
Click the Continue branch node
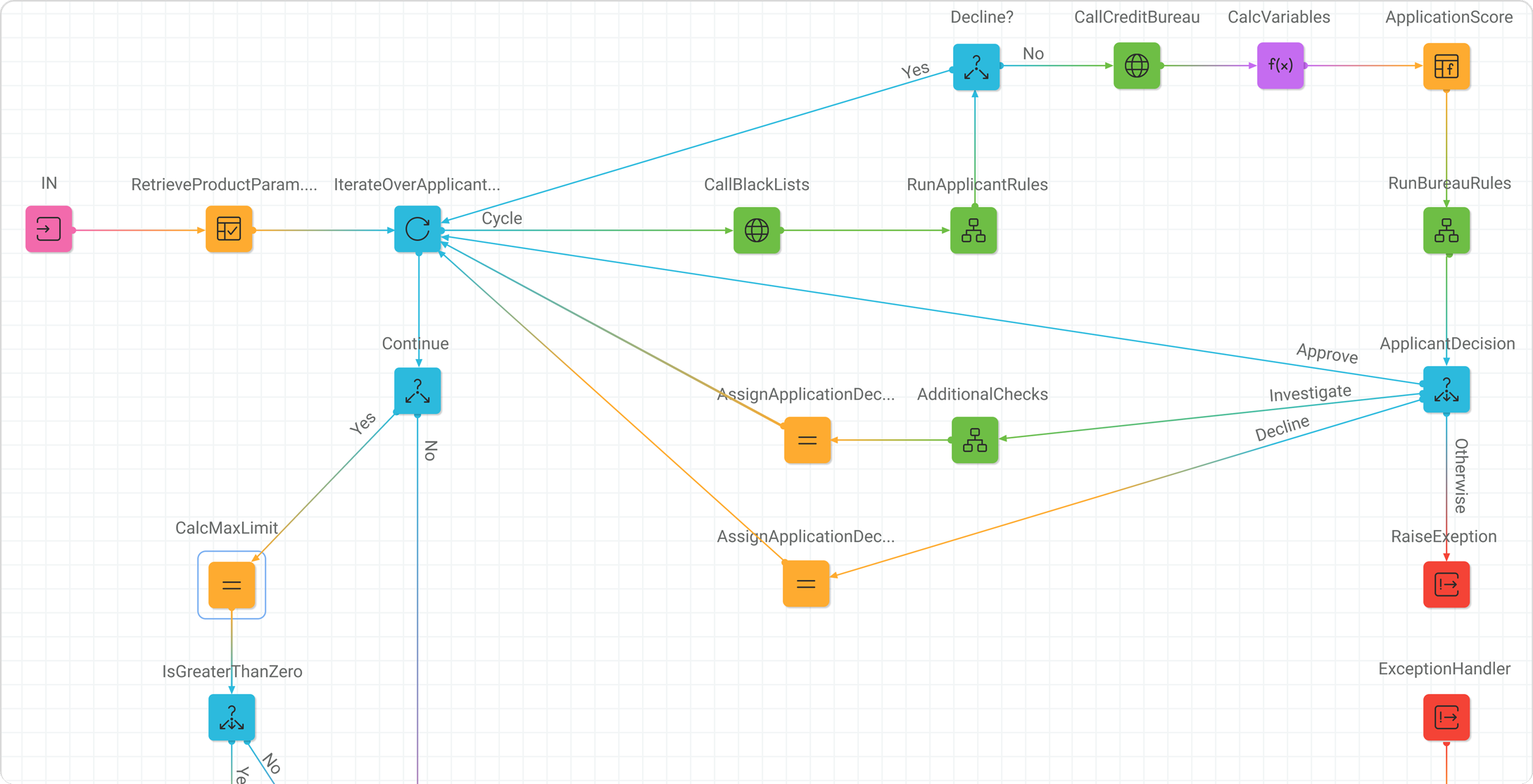(x=417, y=391)
